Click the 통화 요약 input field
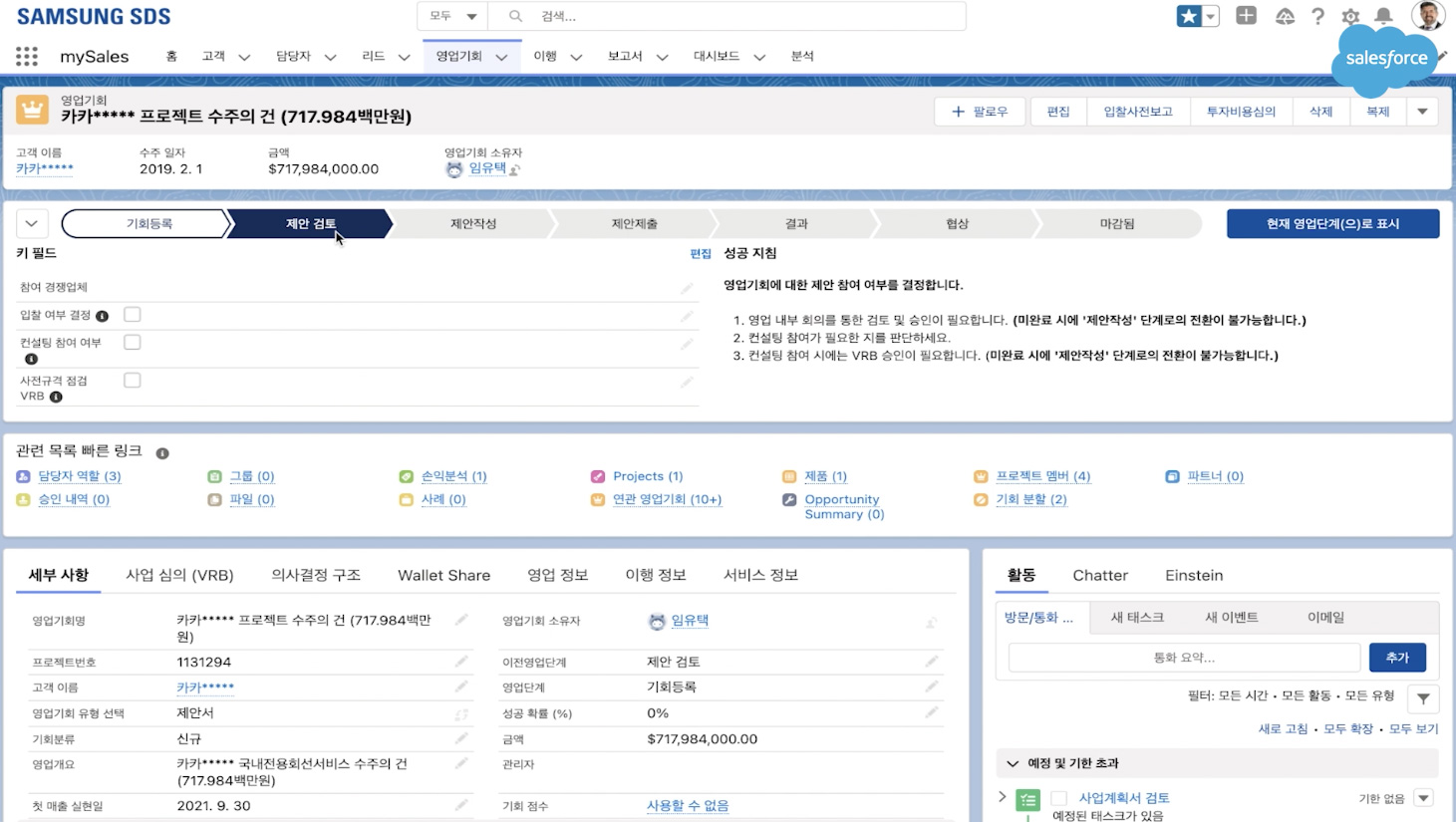 1184,658
